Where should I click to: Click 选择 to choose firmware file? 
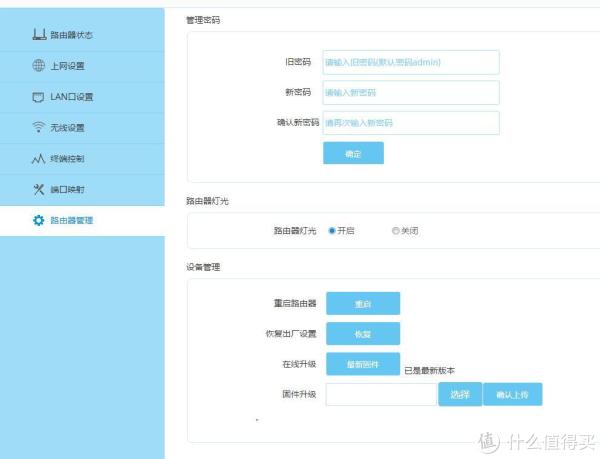coord(460,394)
